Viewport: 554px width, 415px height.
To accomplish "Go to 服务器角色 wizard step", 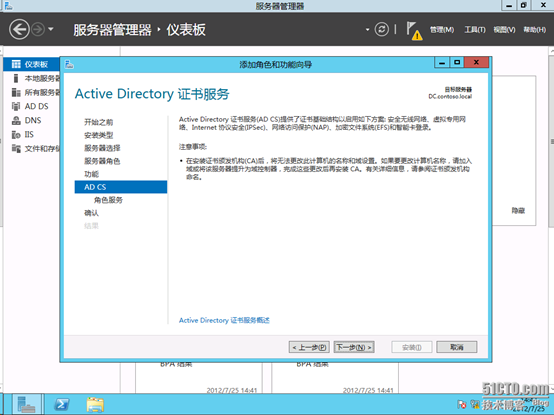I will click(x=102, y=161).
